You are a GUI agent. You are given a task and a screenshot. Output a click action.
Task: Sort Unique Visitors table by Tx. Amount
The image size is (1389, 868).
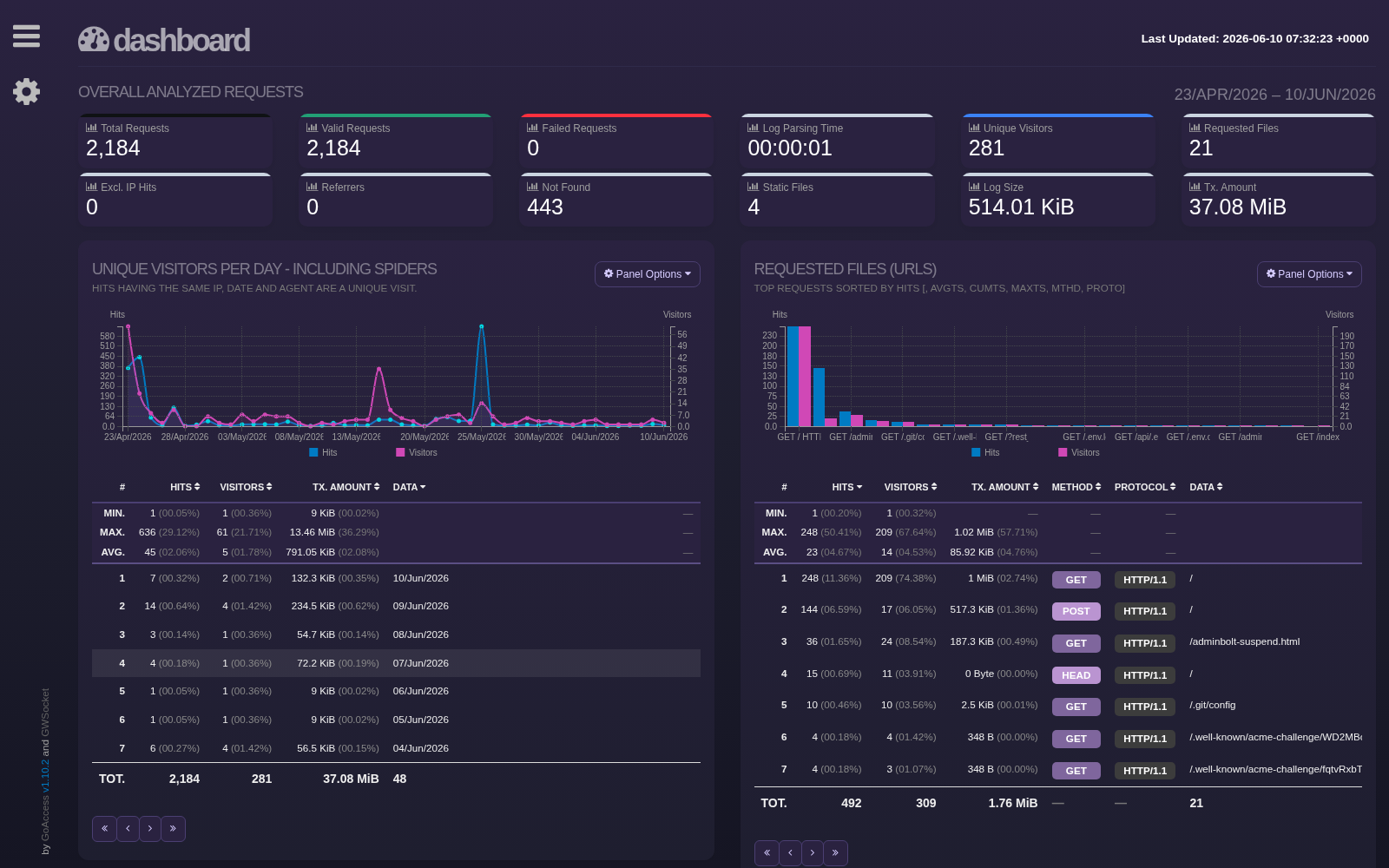coord(346,487)
